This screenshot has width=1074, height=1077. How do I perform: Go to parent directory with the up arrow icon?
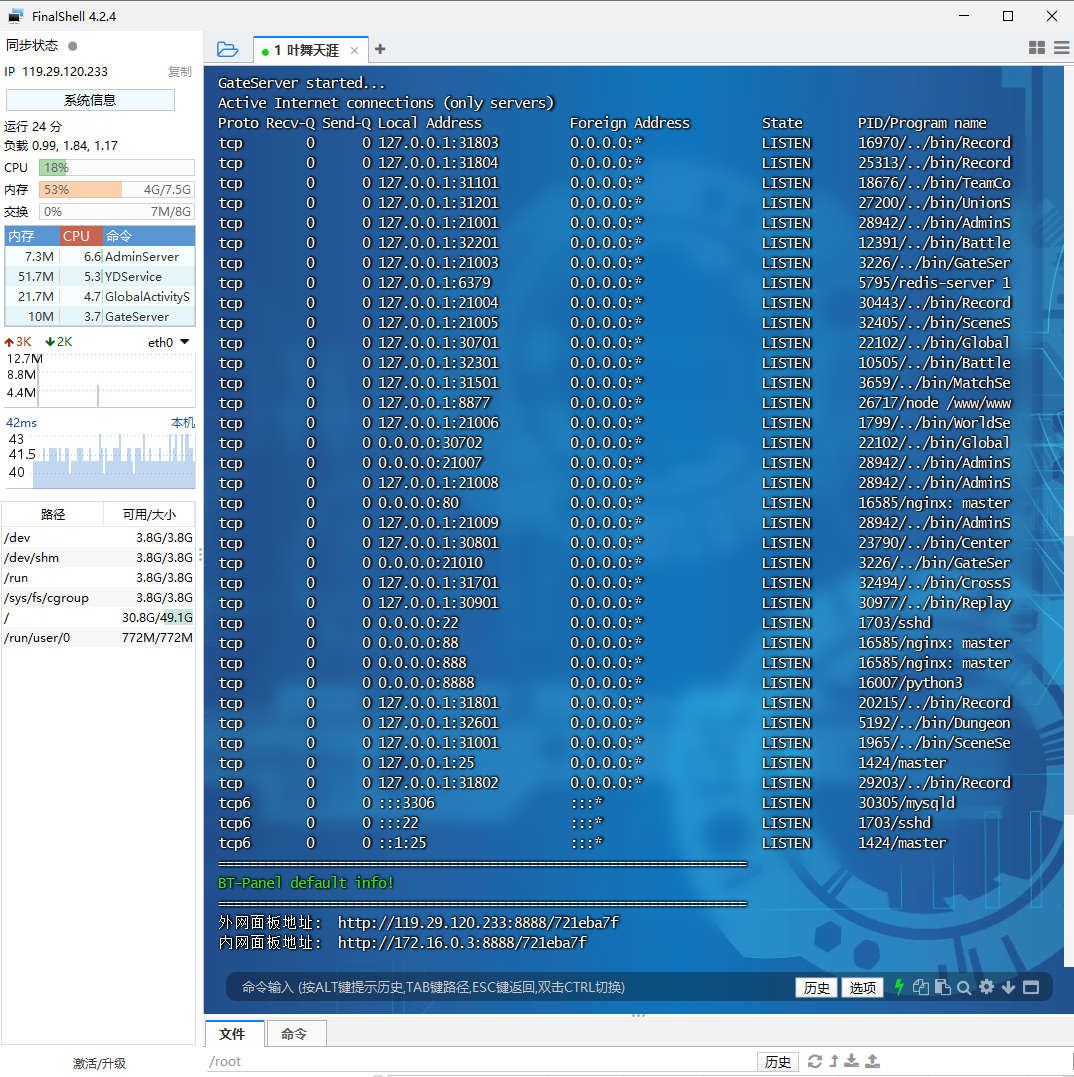click(x=834, y=1061)
